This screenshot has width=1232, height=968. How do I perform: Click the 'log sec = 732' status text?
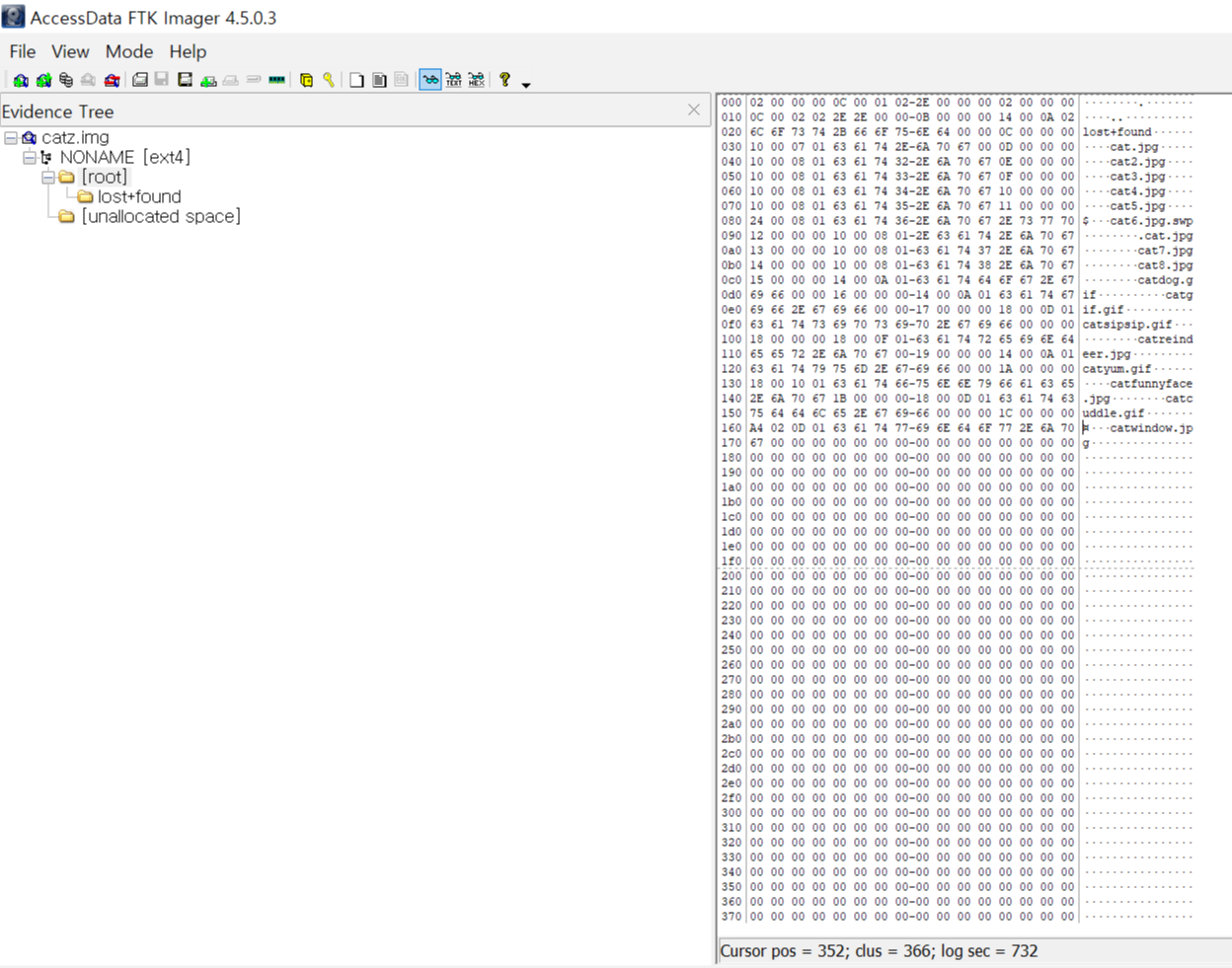tap(989, 951)
